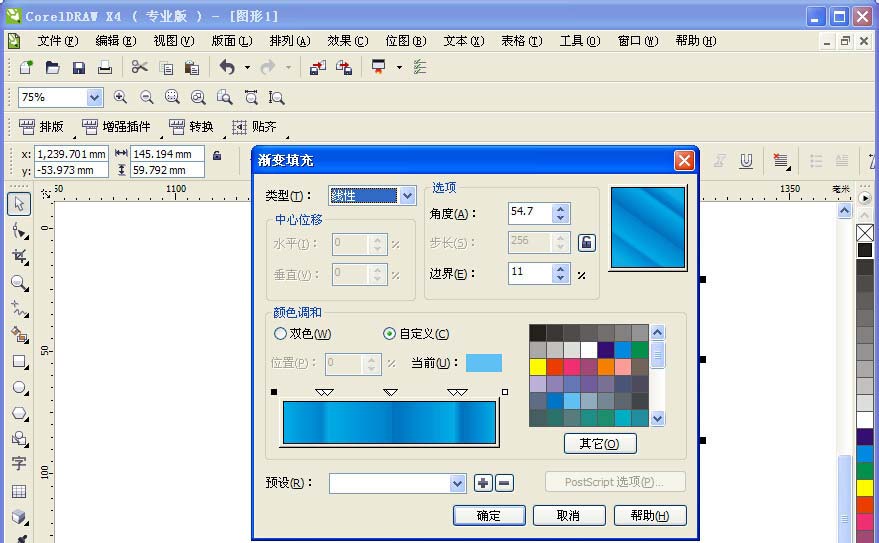The height and width of the screenshot is (543, 879).
Task: Select the Table tool
Action: (x=18, y=491)
